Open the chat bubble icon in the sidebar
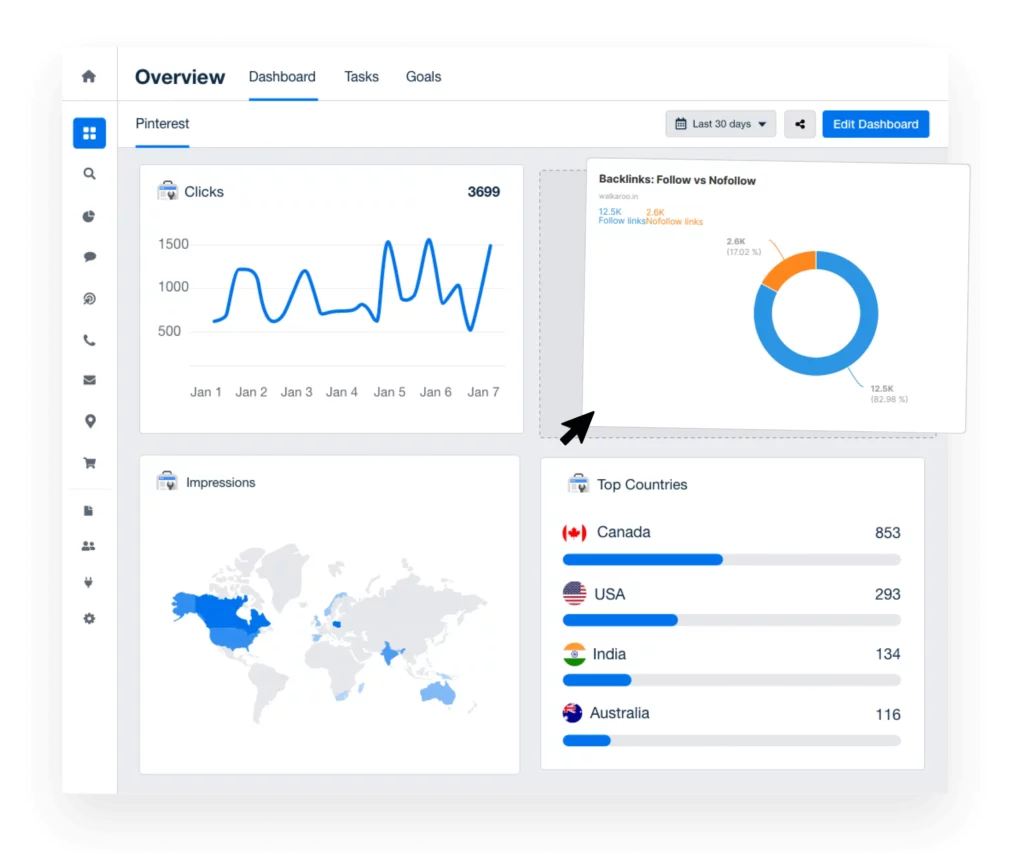The width and height of the screenshot is (1024, 854). (89, 257)
